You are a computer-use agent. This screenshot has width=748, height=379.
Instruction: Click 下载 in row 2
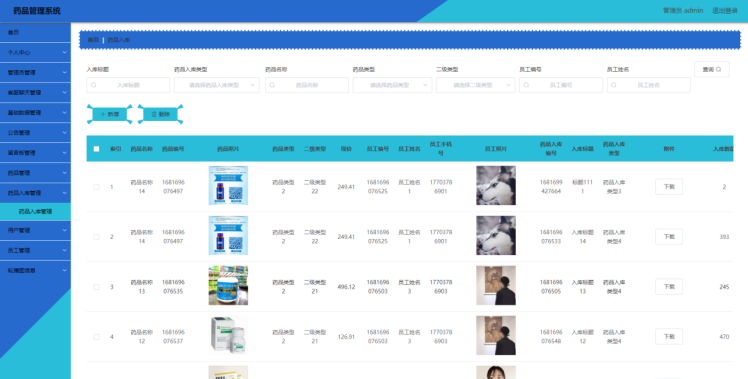point(669,237)
